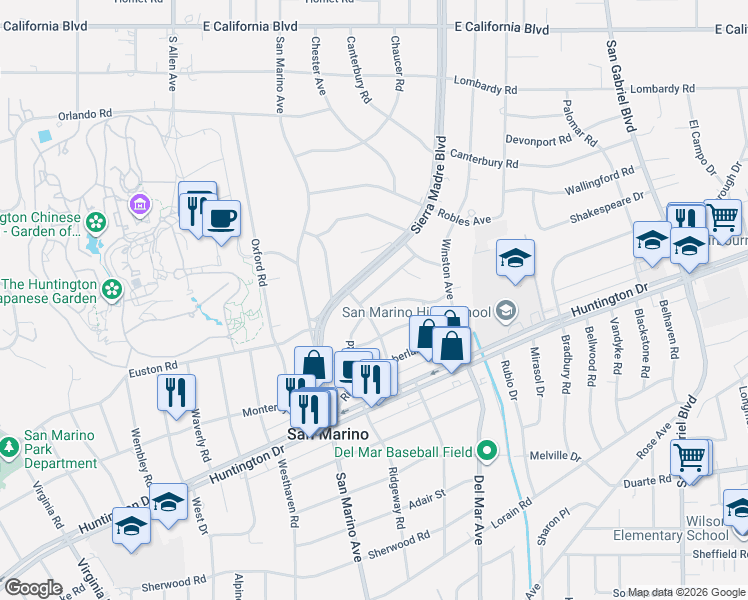Screen dimensions: 748x600
Task: Click the Orlando Rd street label
Action: pos(85,115)
